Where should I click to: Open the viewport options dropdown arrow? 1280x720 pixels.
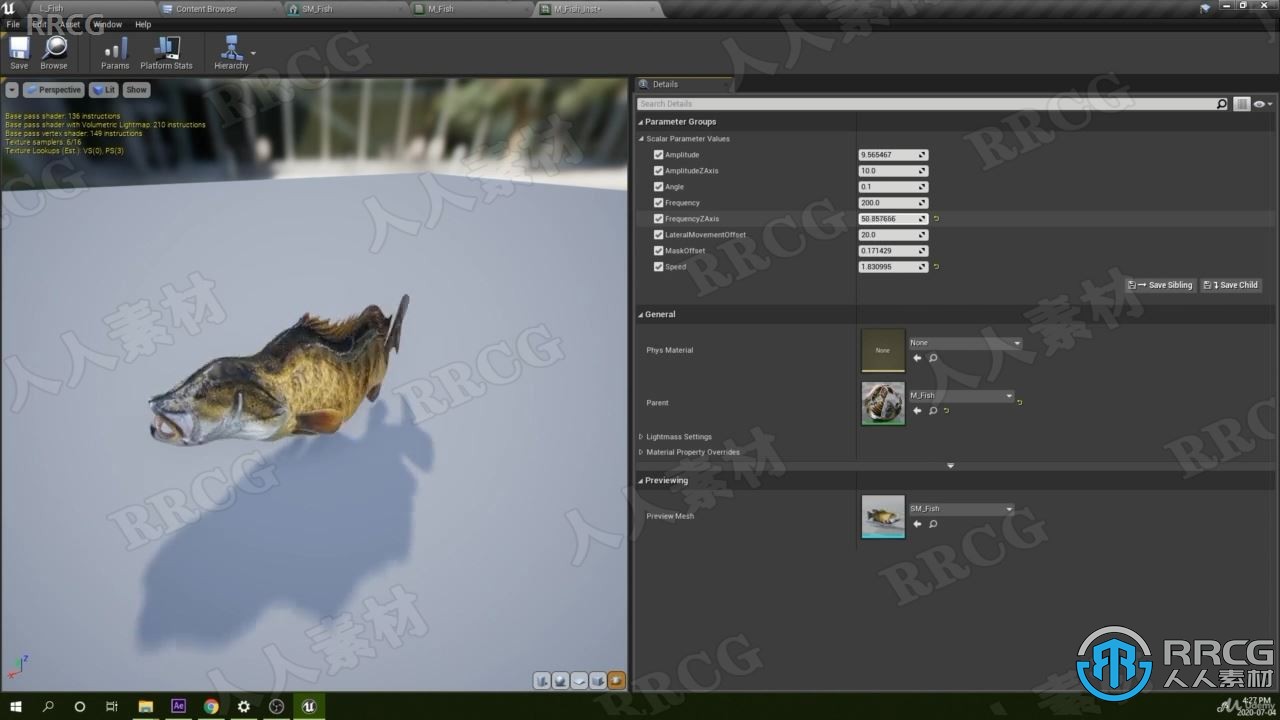pyautogui.click(x=12, y=90)
